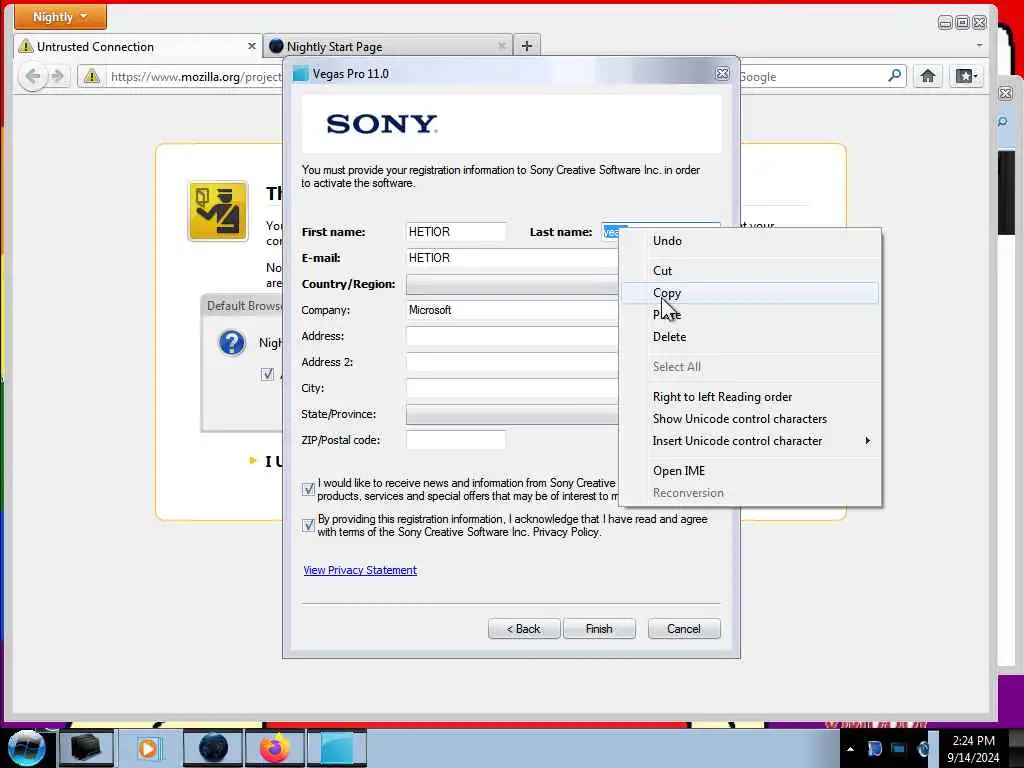The width and height of the screenshot is (1024, 768).
Task: Open the Nightly orange menu button
Action: coord(60,17)
